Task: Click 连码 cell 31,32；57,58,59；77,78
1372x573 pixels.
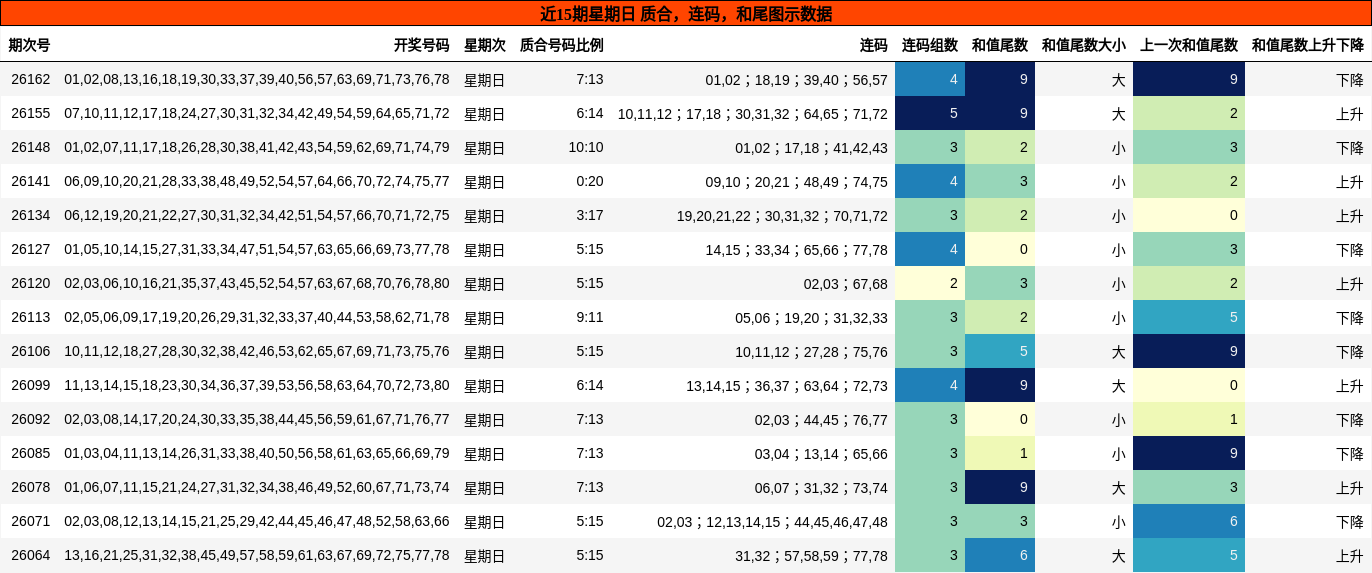Action: 811,555
